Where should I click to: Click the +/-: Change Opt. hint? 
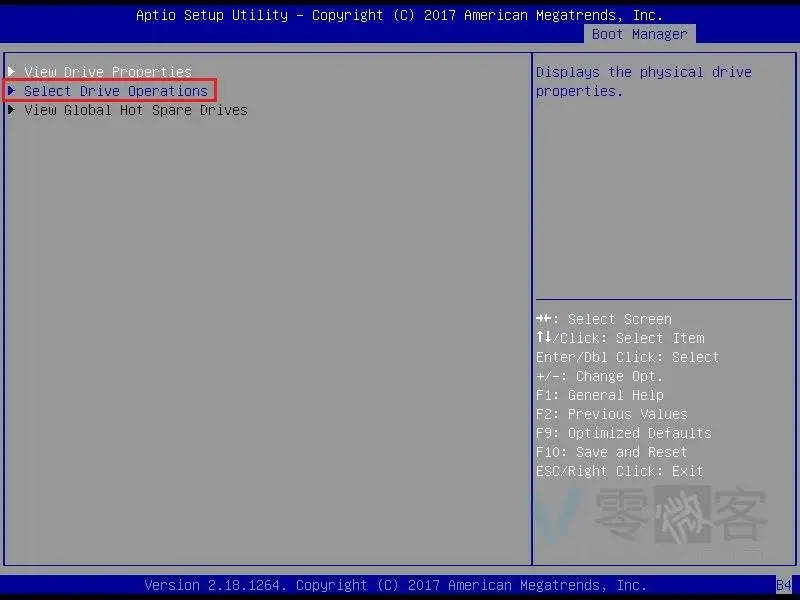coord(599,376)
